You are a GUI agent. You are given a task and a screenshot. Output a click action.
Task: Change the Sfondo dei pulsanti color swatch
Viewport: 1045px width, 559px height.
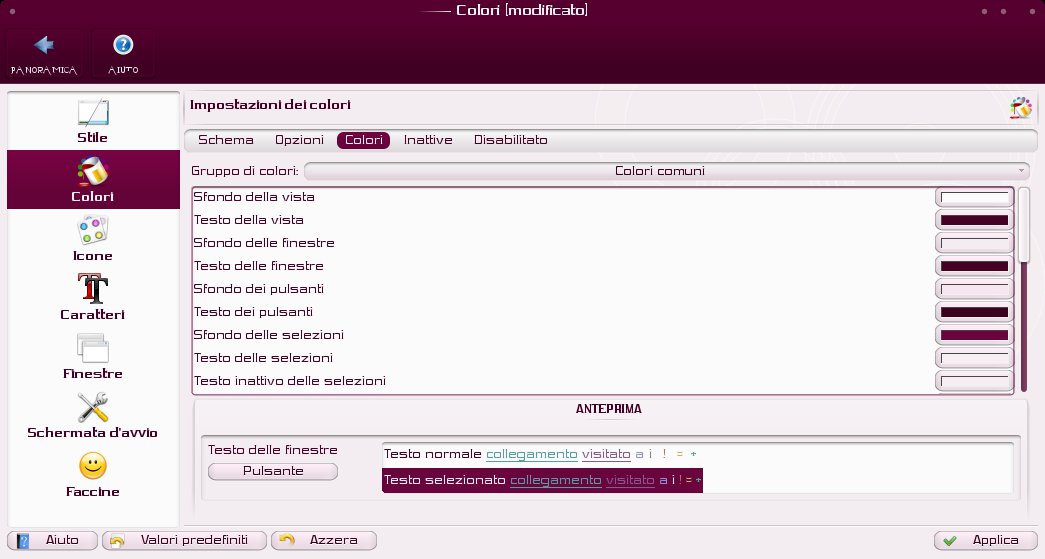coord(974,289)
